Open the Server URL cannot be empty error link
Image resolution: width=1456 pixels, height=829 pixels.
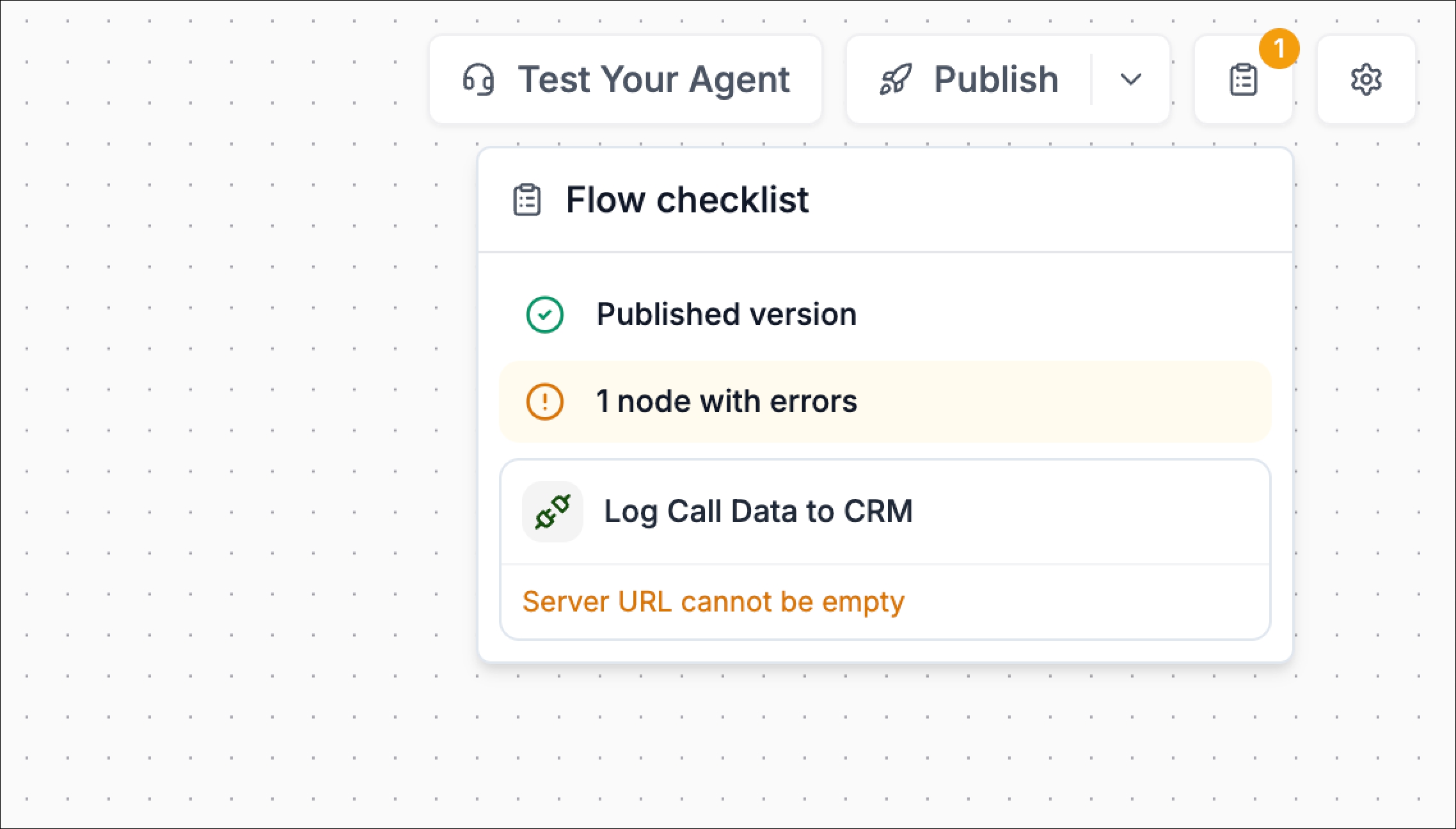click(713, 601)
